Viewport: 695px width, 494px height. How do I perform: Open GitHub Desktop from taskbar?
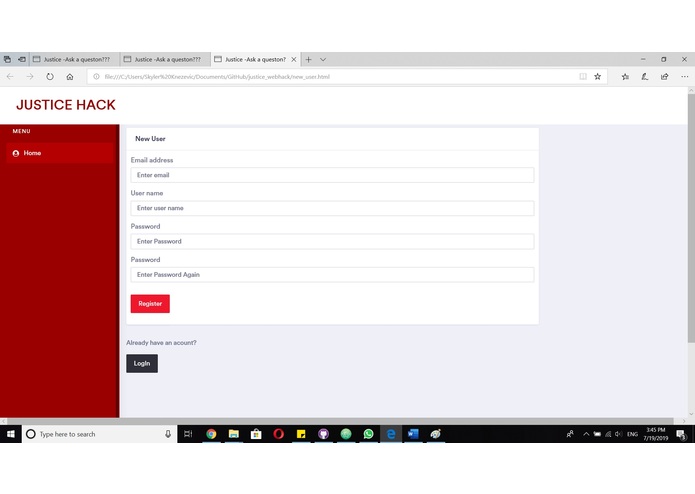(324, 434)
